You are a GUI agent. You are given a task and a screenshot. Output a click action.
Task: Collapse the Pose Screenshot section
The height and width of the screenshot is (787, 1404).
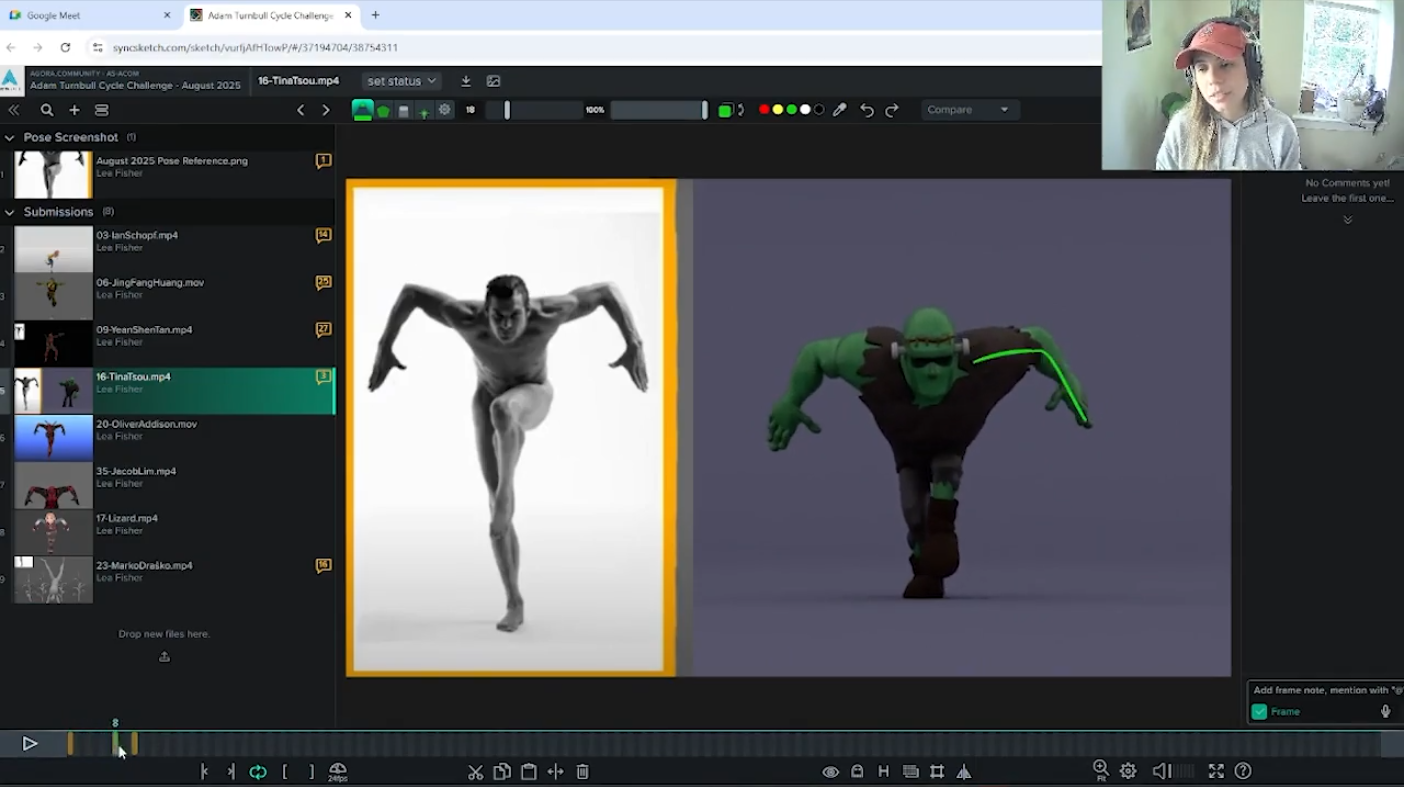pyautogui.click(x=9, y=137)
